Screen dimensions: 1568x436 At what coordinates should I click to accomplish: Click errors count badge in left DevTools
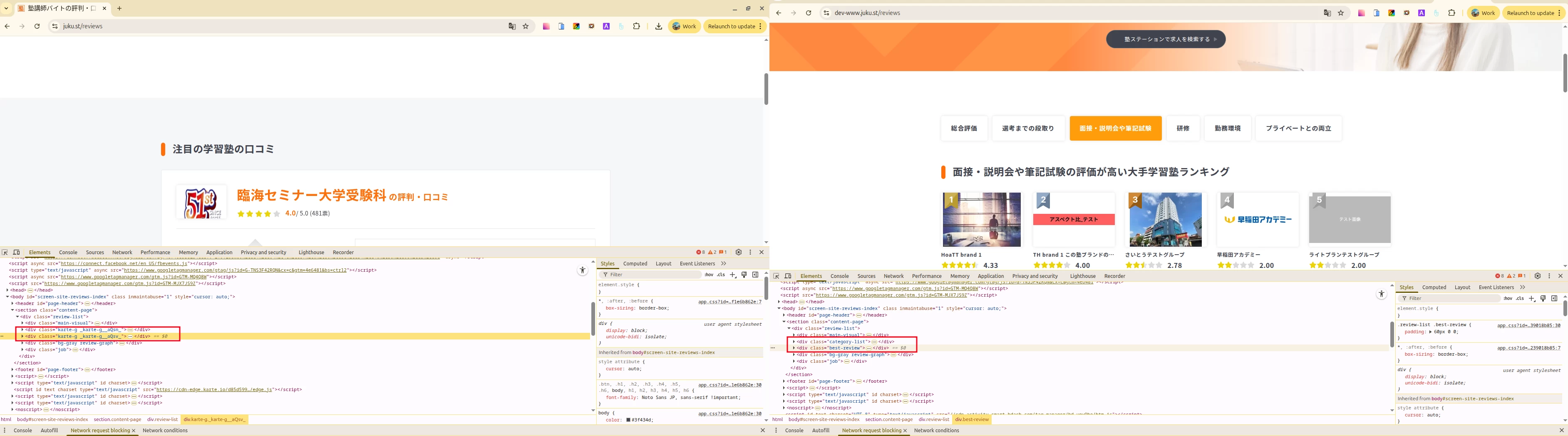(x=701, y=252)
